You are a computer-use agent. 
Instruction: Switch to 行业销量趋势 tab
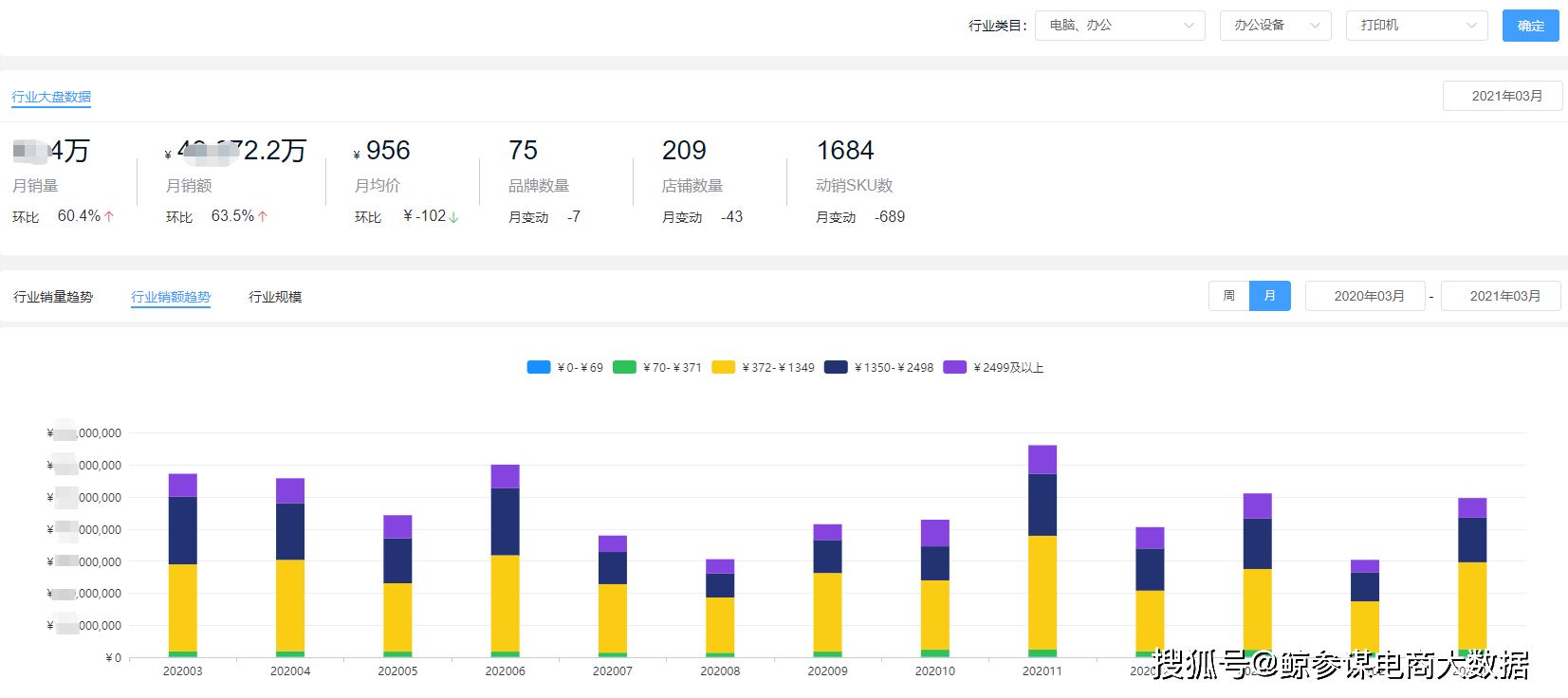53,297
